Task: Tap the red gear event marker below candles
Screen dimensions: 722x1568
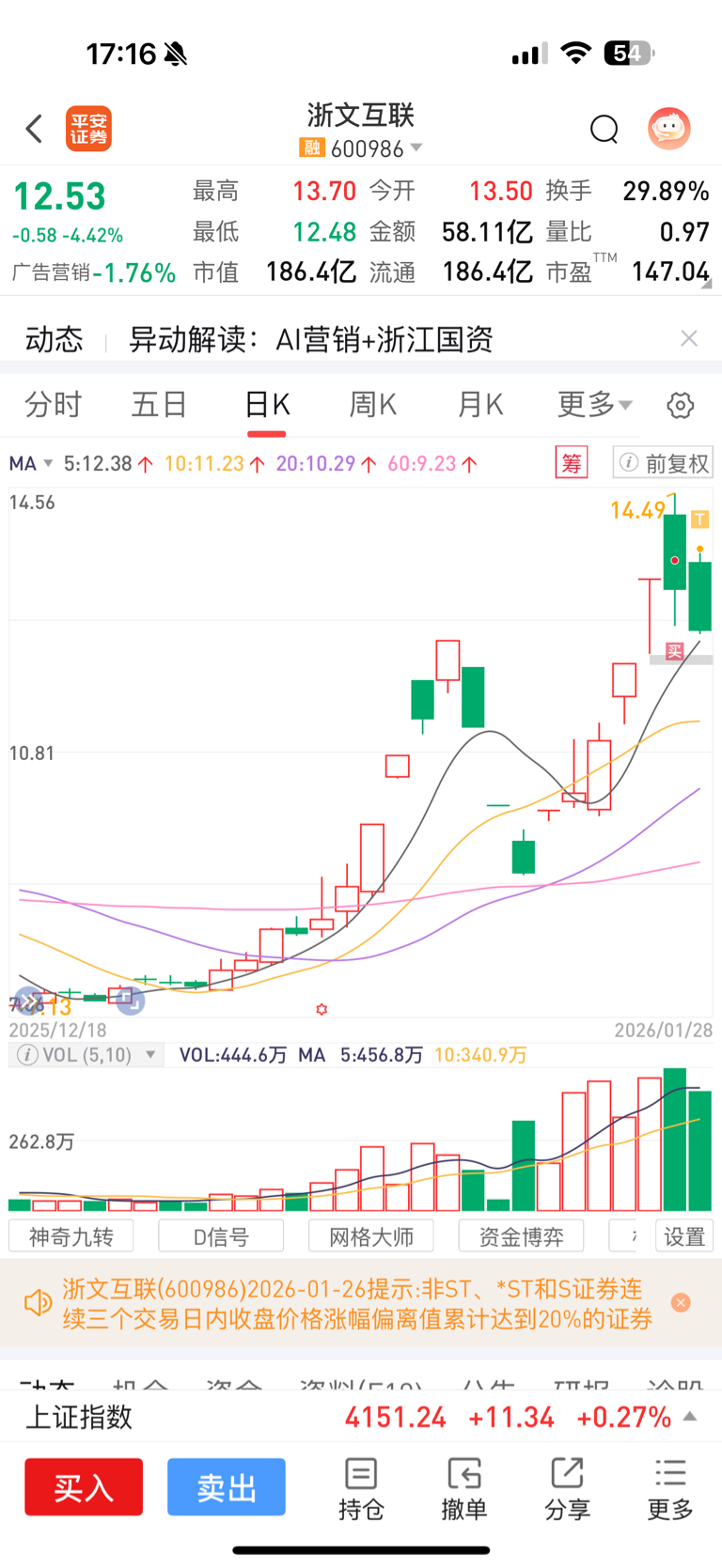Action: coord(322,1009)
